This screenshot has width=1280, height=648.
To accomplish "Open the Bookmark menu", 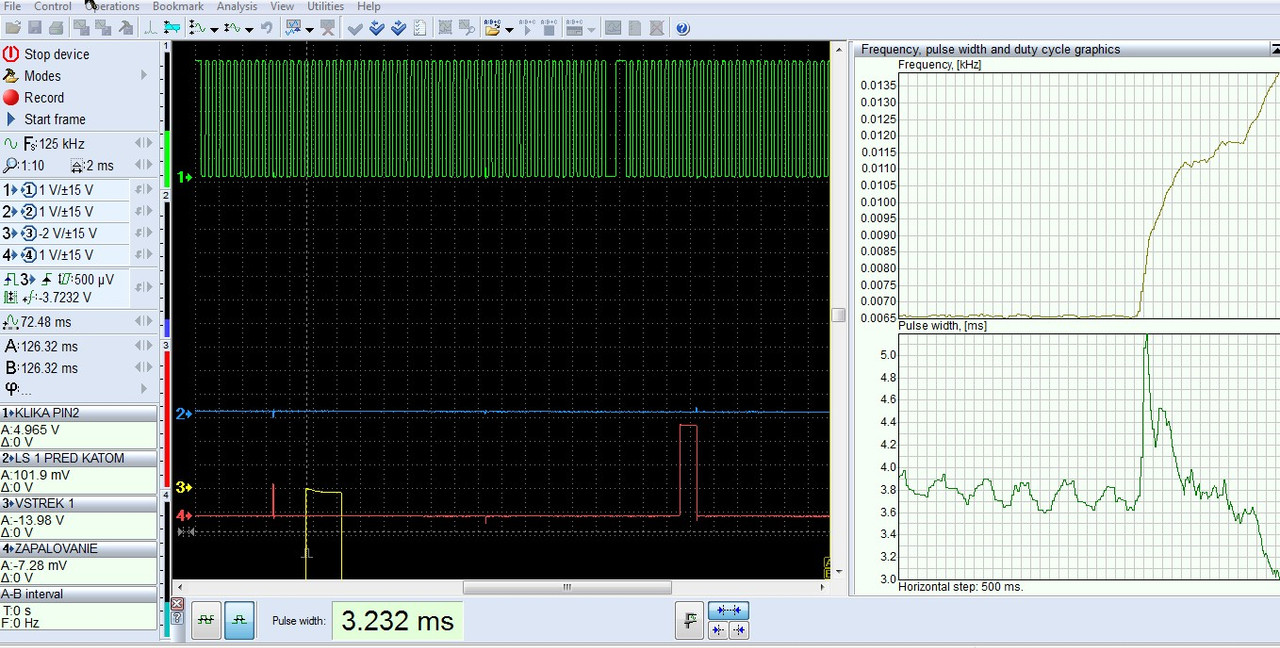I will (x=178, y=6).
